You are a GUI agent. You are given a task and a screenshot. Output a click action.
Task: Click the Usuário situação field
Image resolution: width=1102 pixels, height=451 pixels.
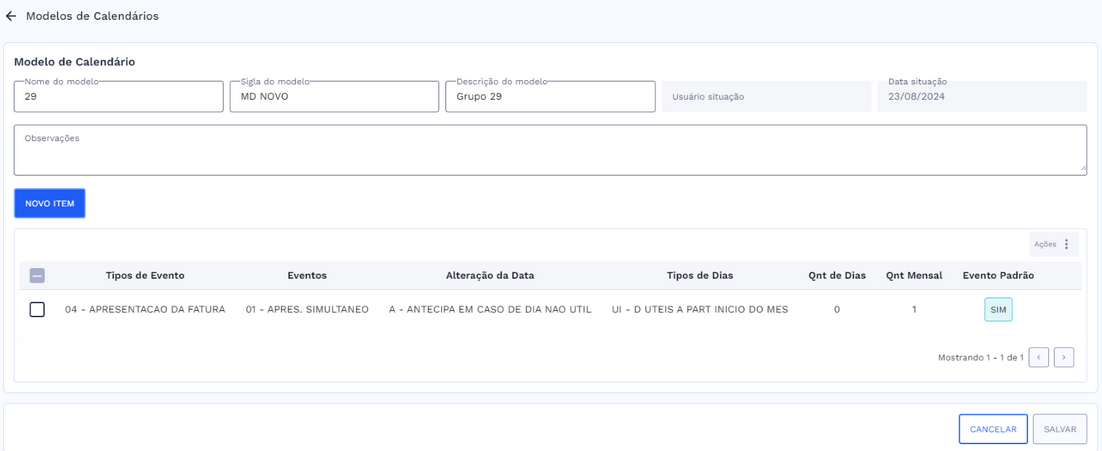pos(766,97)
